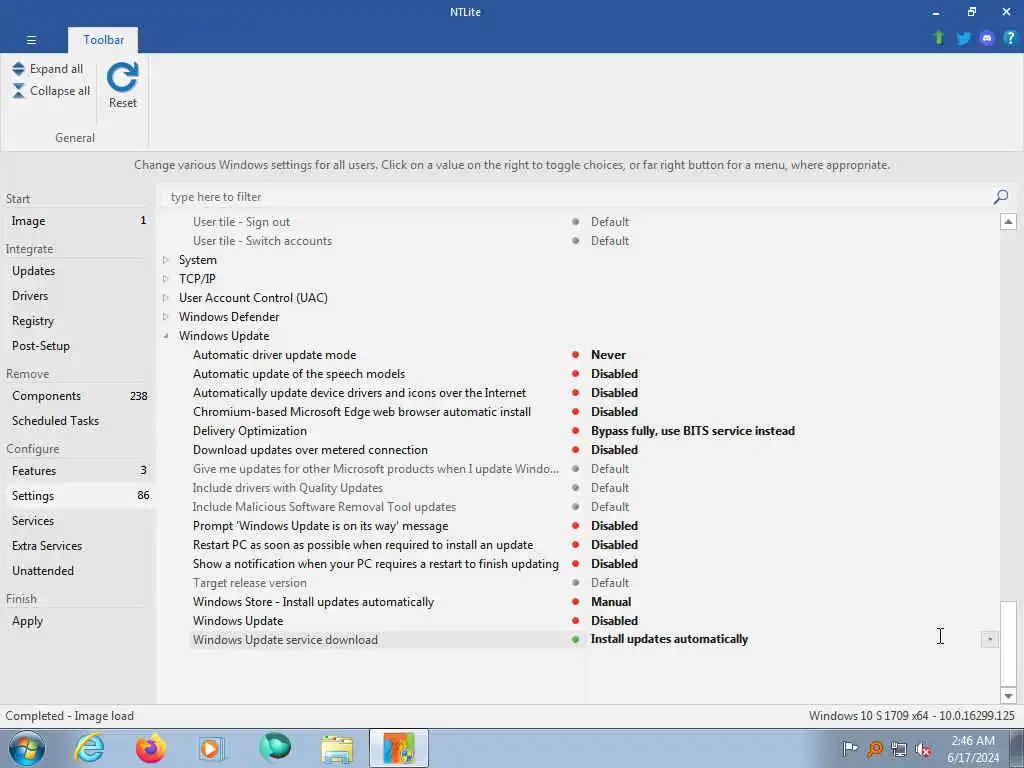Screen dimensions: 1024x768
Task: Click the scrollbar down arrow
Action: [x=1008, y=696]
